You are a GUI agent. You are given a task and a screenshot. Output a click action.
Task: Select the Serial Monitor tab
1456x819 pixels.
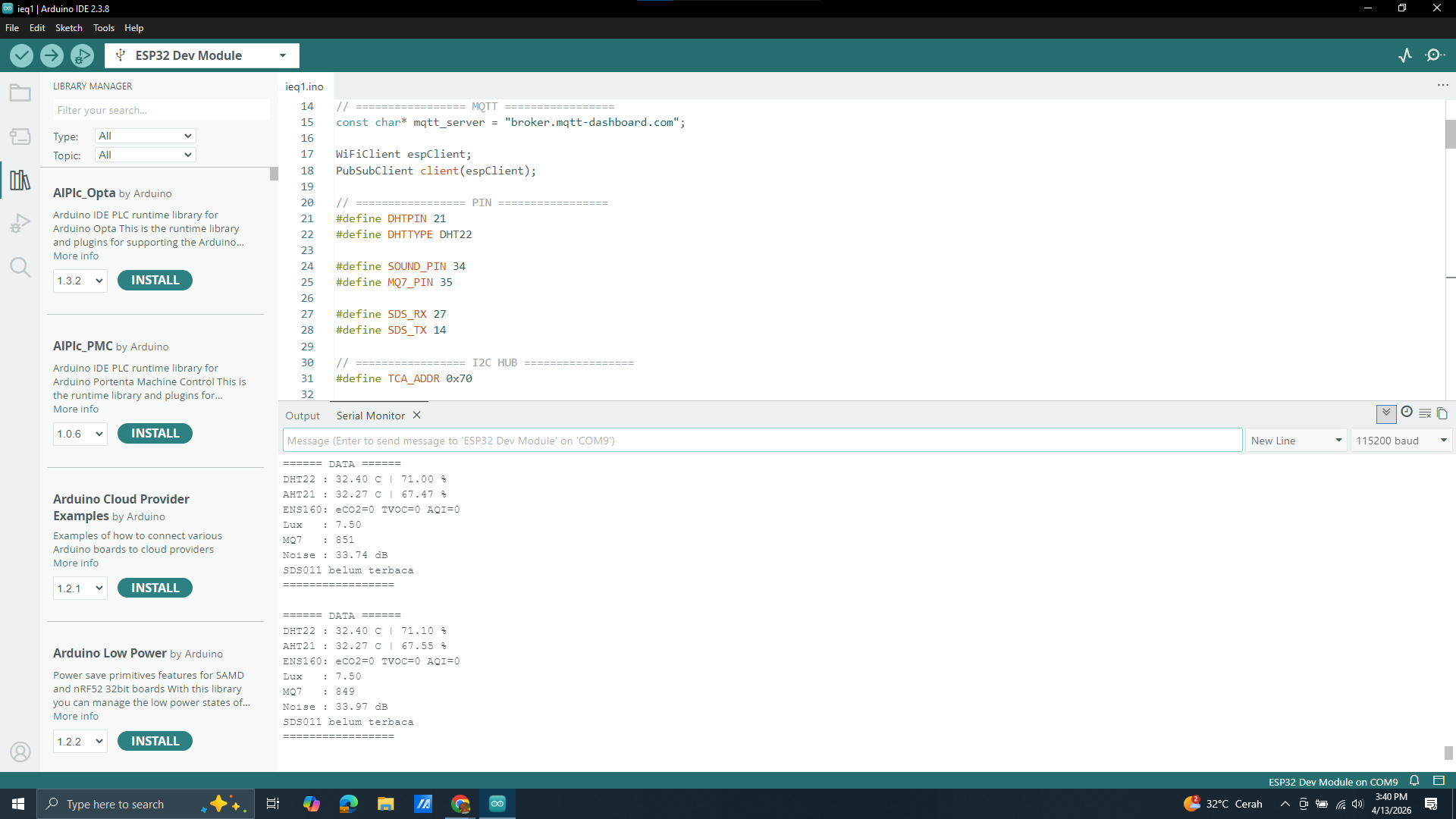point(371,416)
